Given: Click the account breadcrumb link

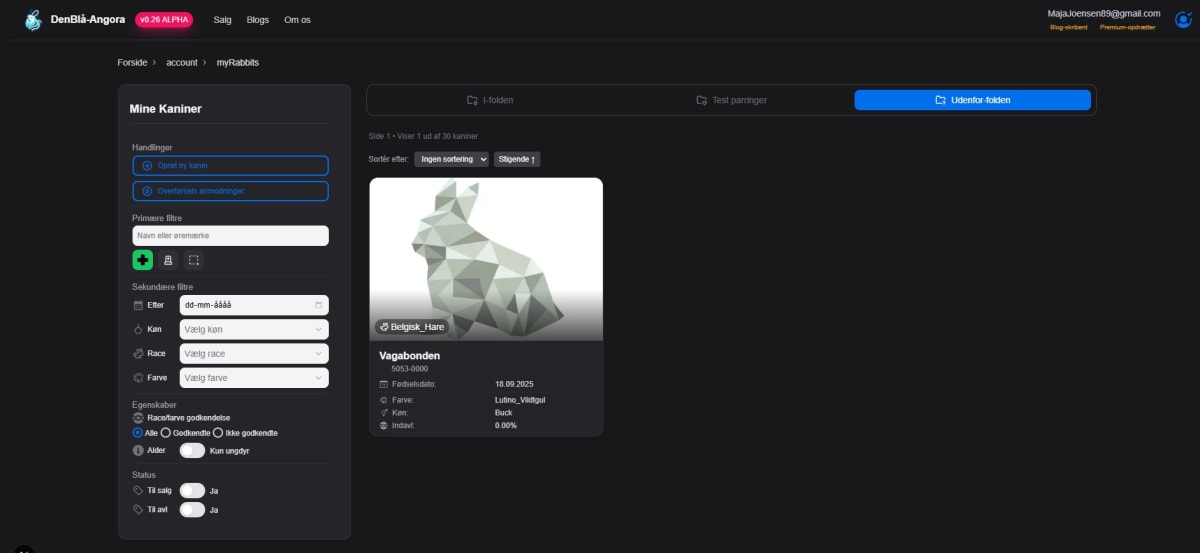Looking at the screenshot, I should point(182,63).
